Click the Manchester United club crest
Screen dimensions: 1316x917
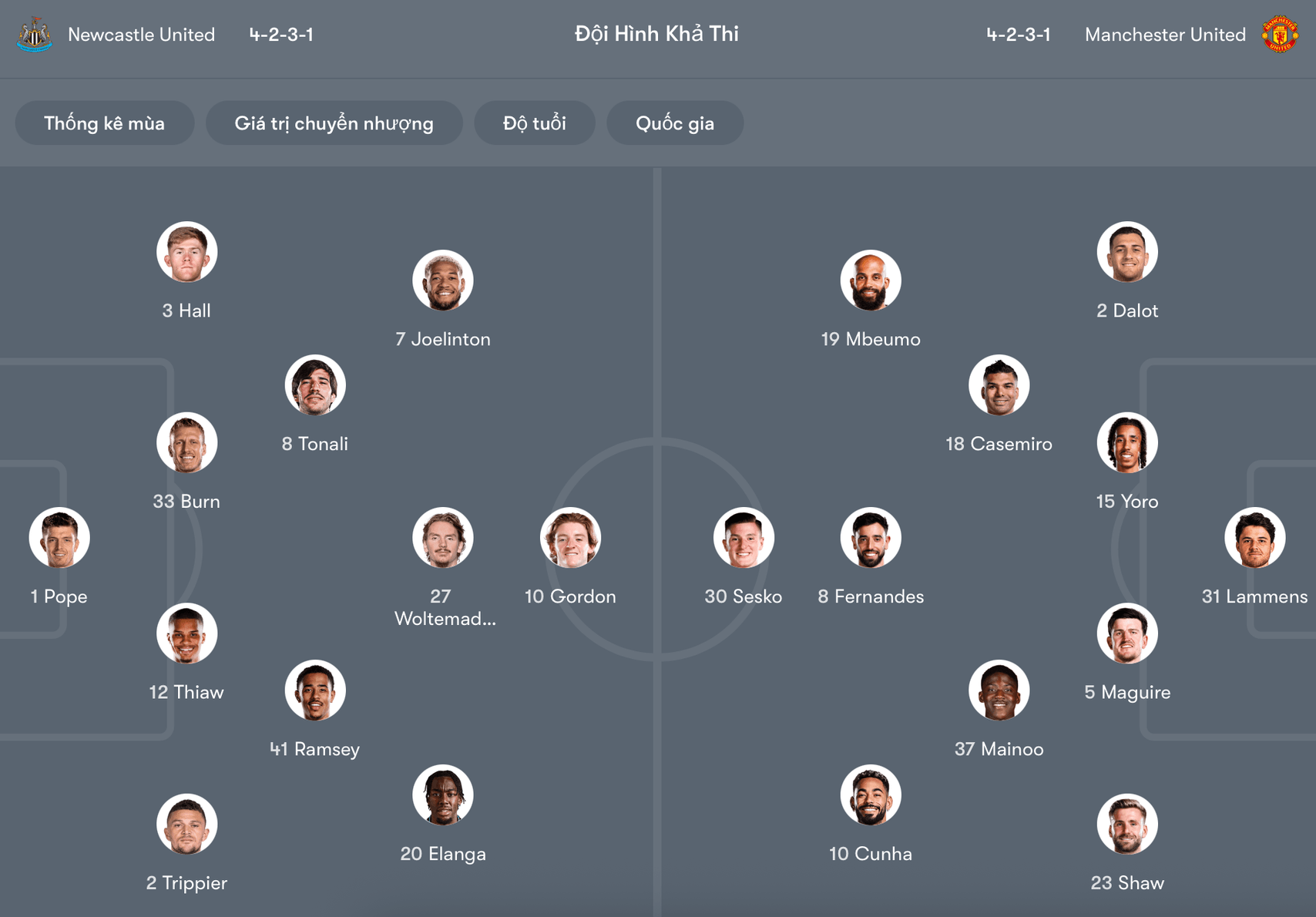[1281, 34]
